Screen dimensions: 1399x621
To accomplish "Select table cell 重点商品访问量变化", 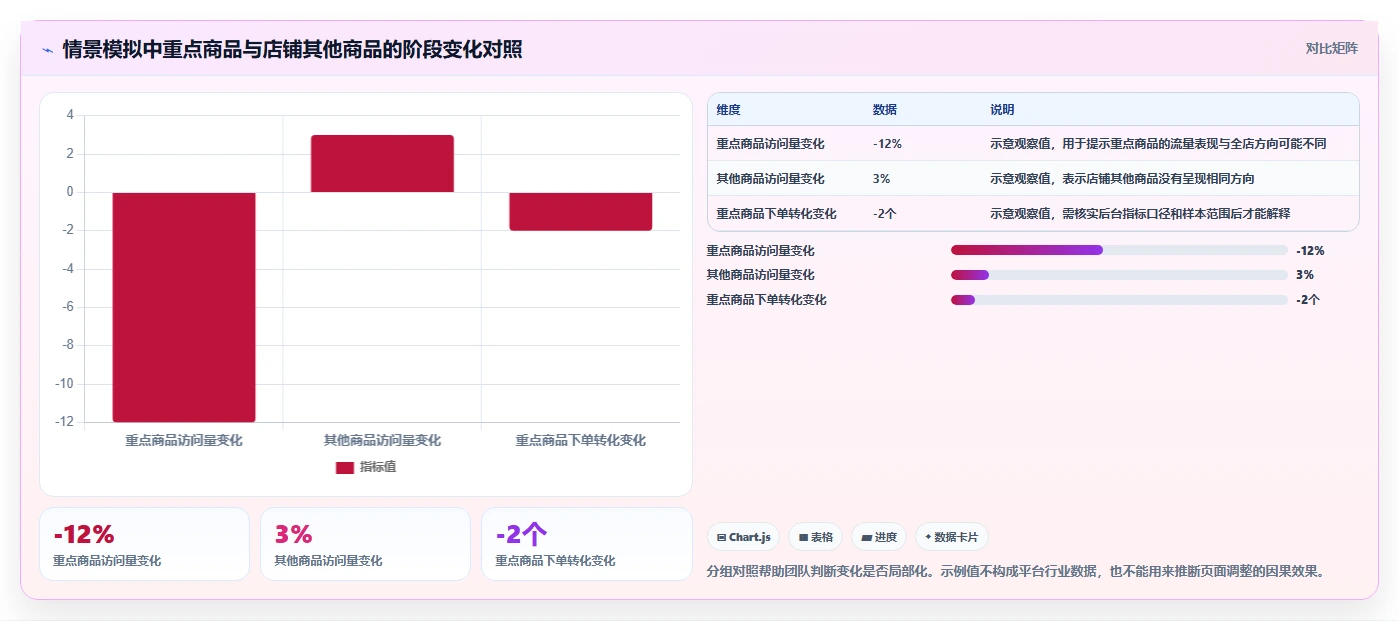I will (770, 144).
